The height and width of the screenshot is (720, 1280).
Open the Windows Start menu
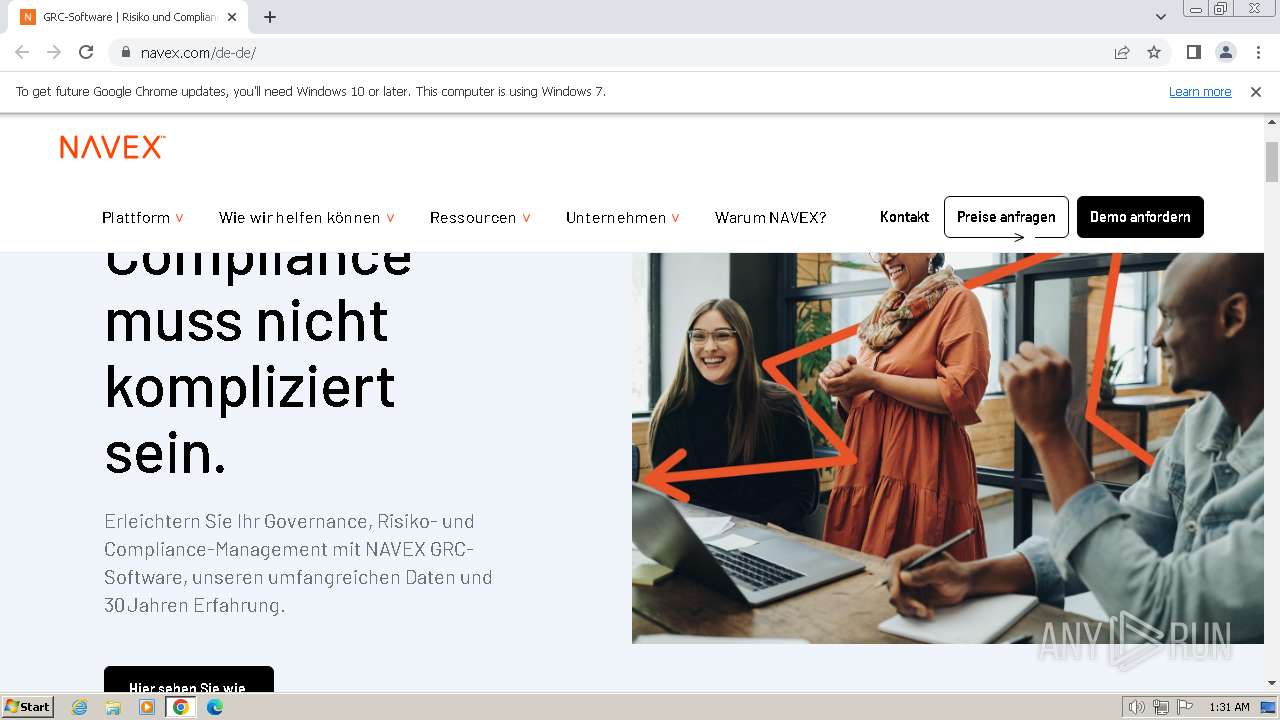click(x=28, y=706)
